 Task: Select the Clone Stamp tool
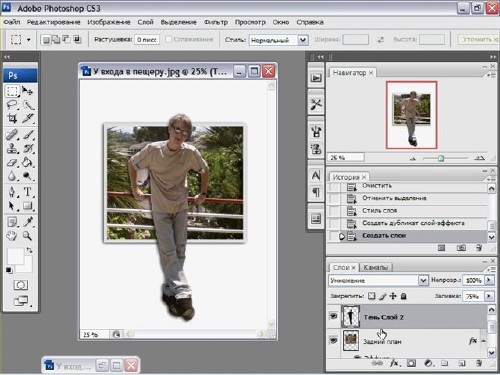pos(12,148)
